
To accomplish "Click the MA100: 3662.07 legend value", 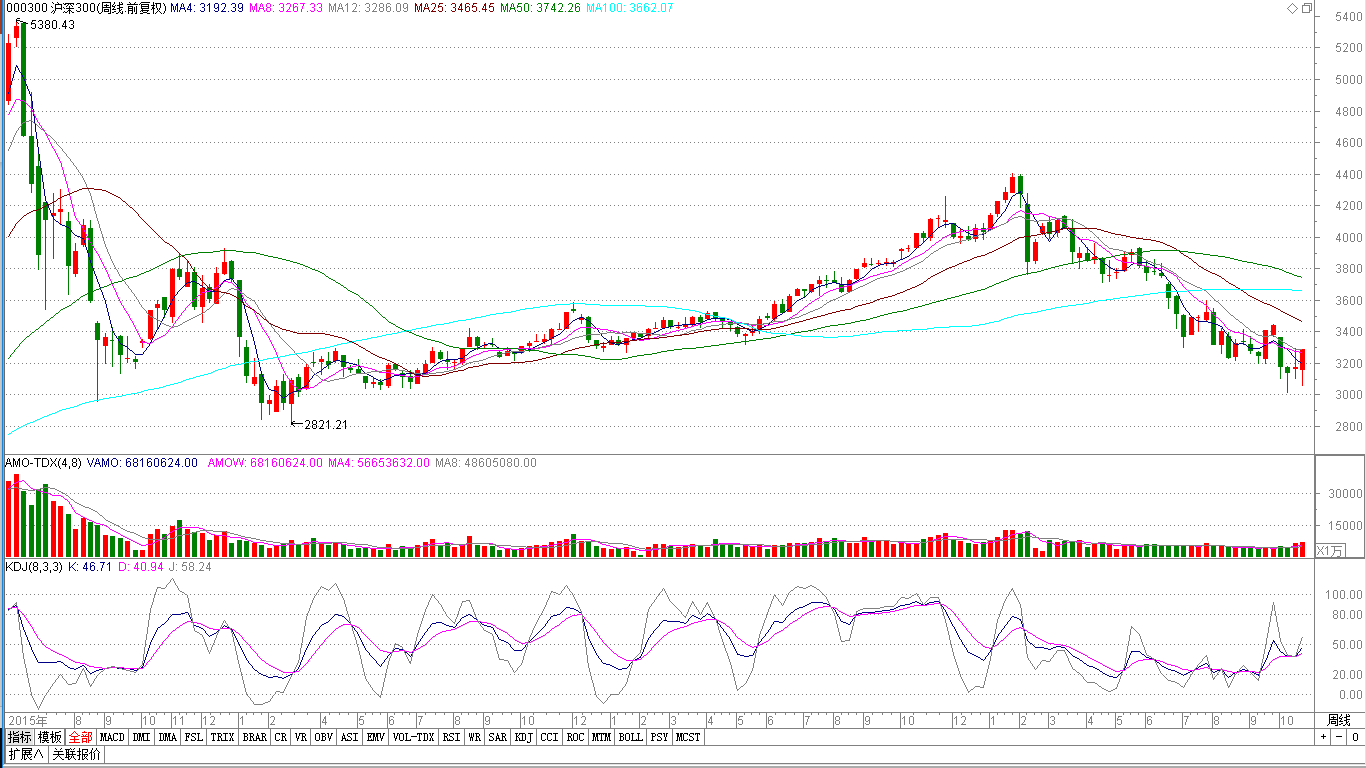I will click(x=630, y=8).
